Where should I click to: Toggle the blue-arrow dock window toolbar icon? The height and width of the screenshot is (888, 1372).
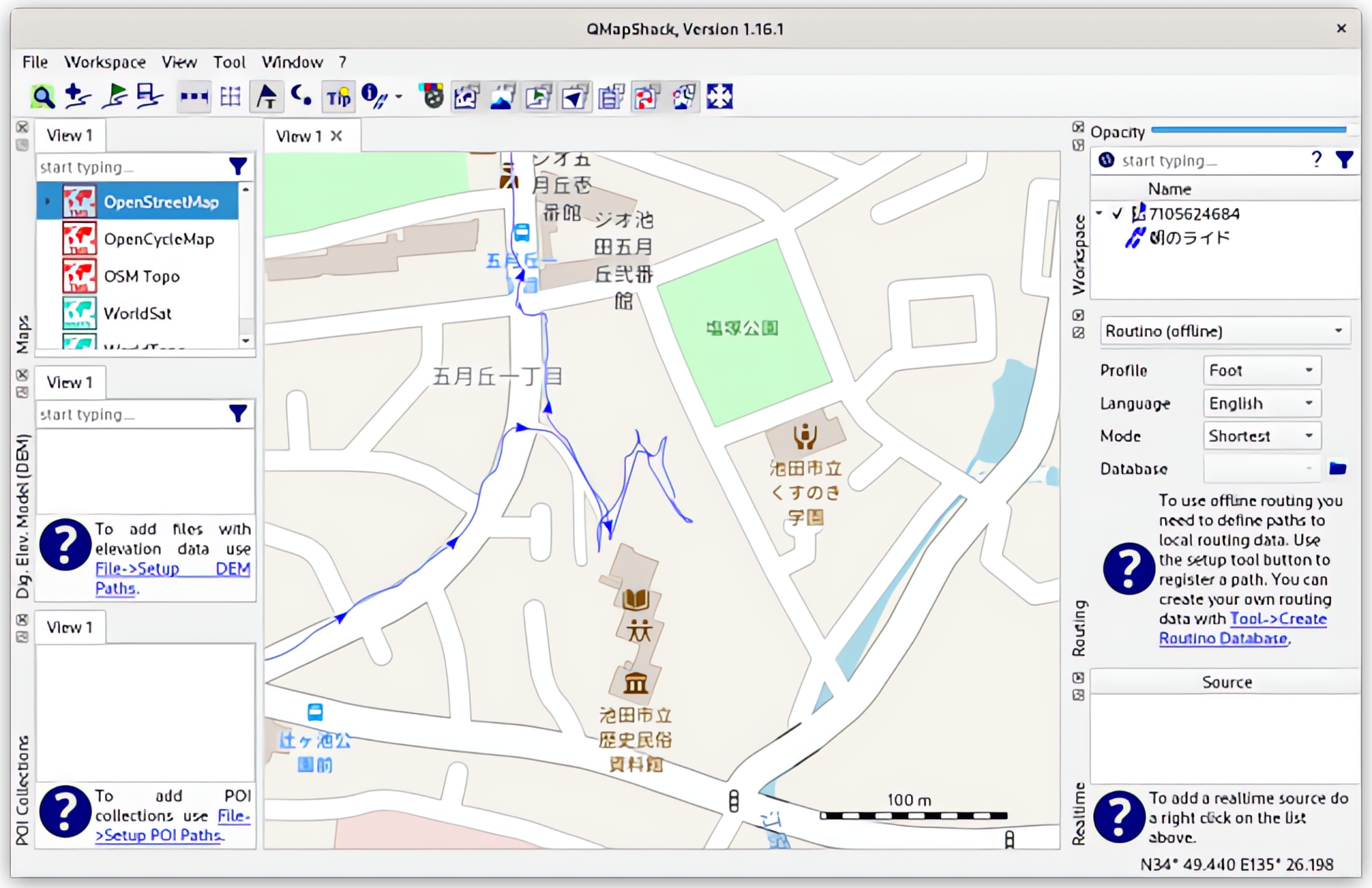(575, 97)
